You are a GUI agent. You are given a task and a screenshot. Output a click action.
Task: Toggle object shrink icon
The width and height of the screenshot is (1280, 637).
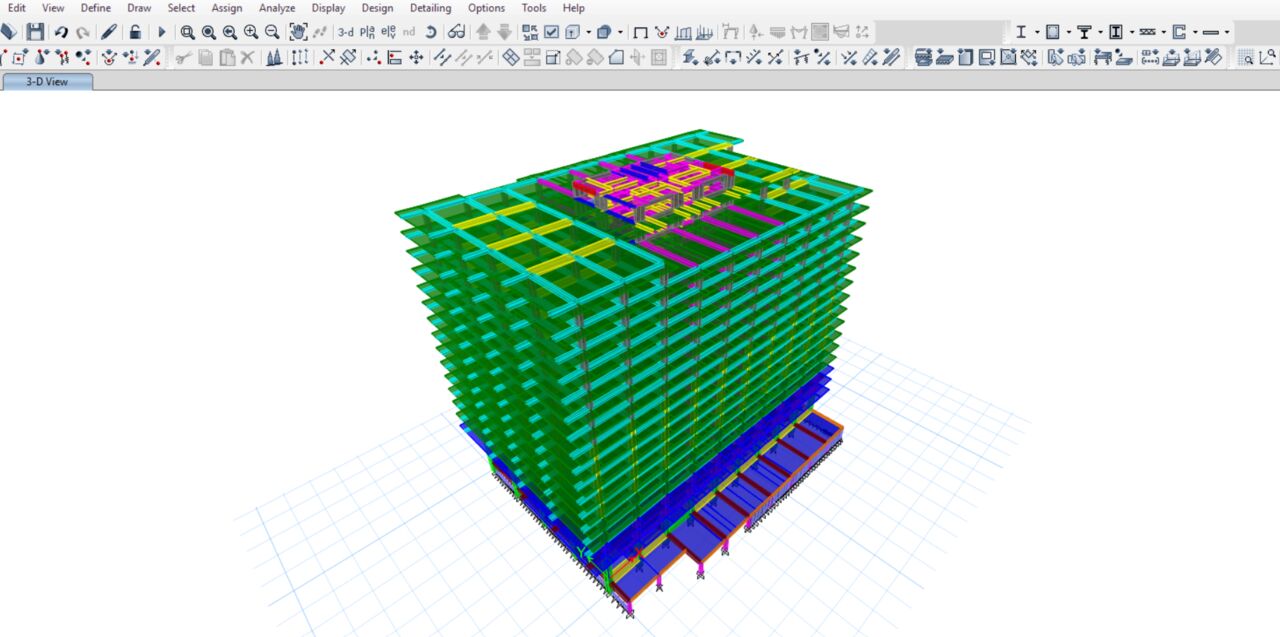click(530, 32)
